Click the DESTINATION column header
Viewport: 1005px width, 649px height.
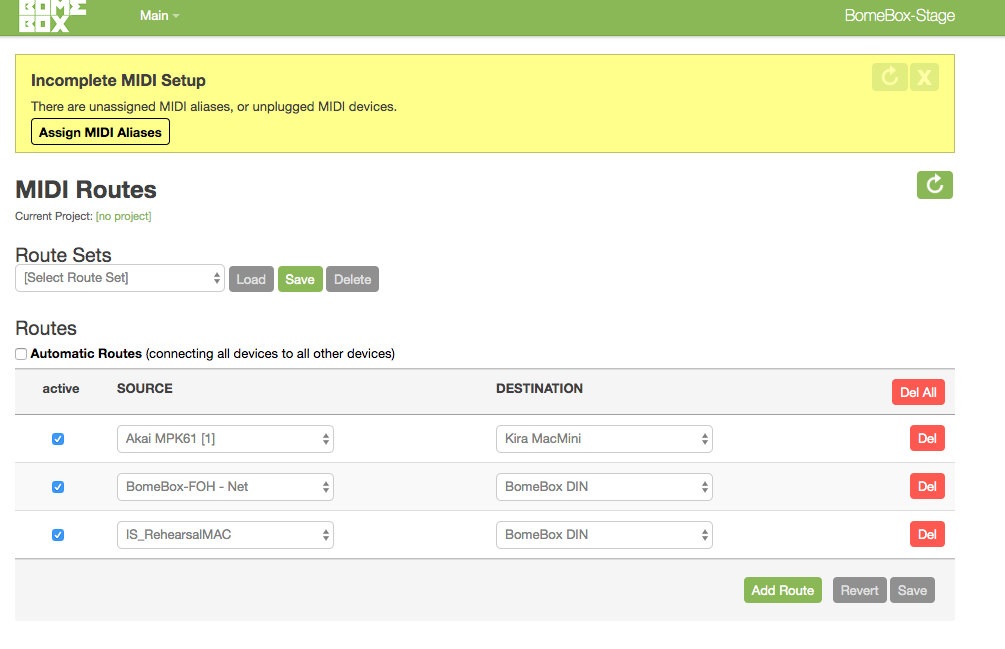(x=539, y=388)
